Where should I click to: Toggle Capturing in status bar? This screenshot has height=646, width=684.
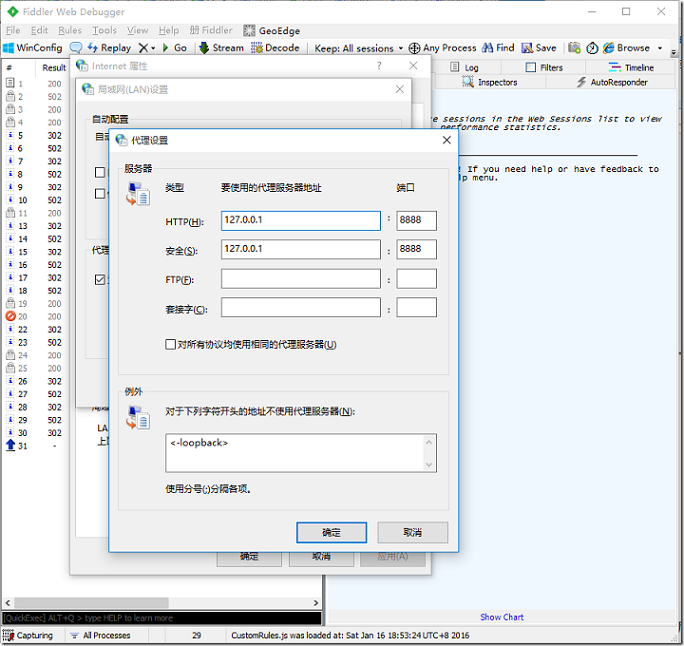pyautogui.click(x=28, y=636)
